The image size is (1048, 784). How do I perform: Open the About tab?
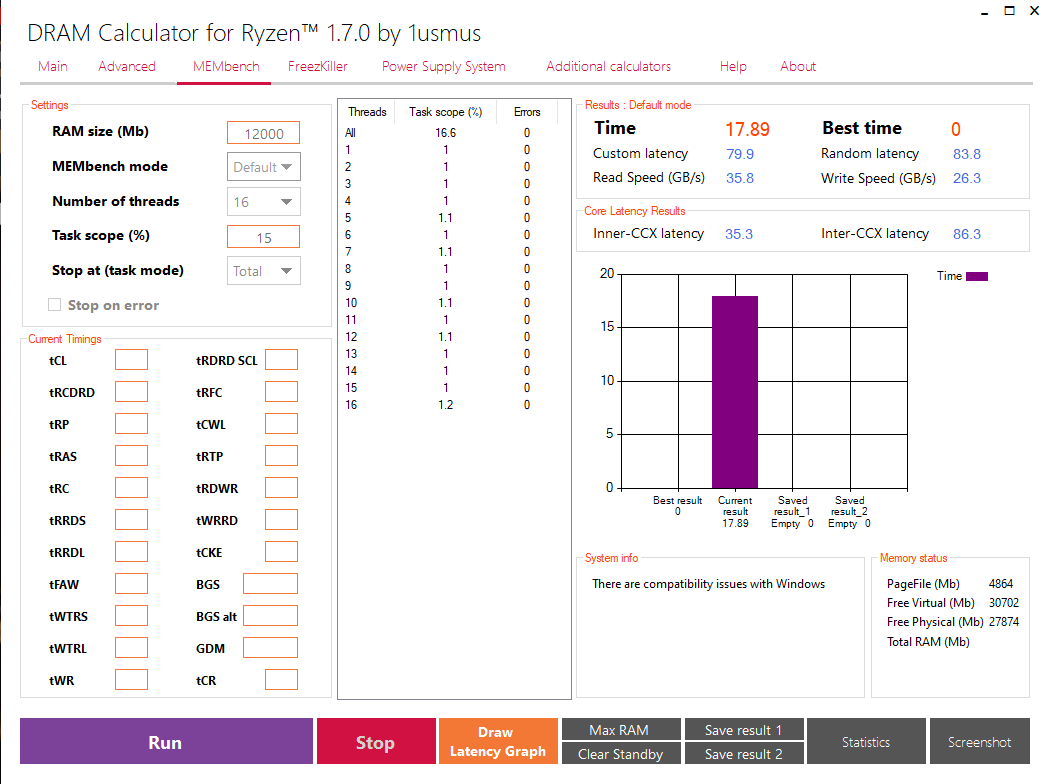pyautogui.click(x=798, y=66)
